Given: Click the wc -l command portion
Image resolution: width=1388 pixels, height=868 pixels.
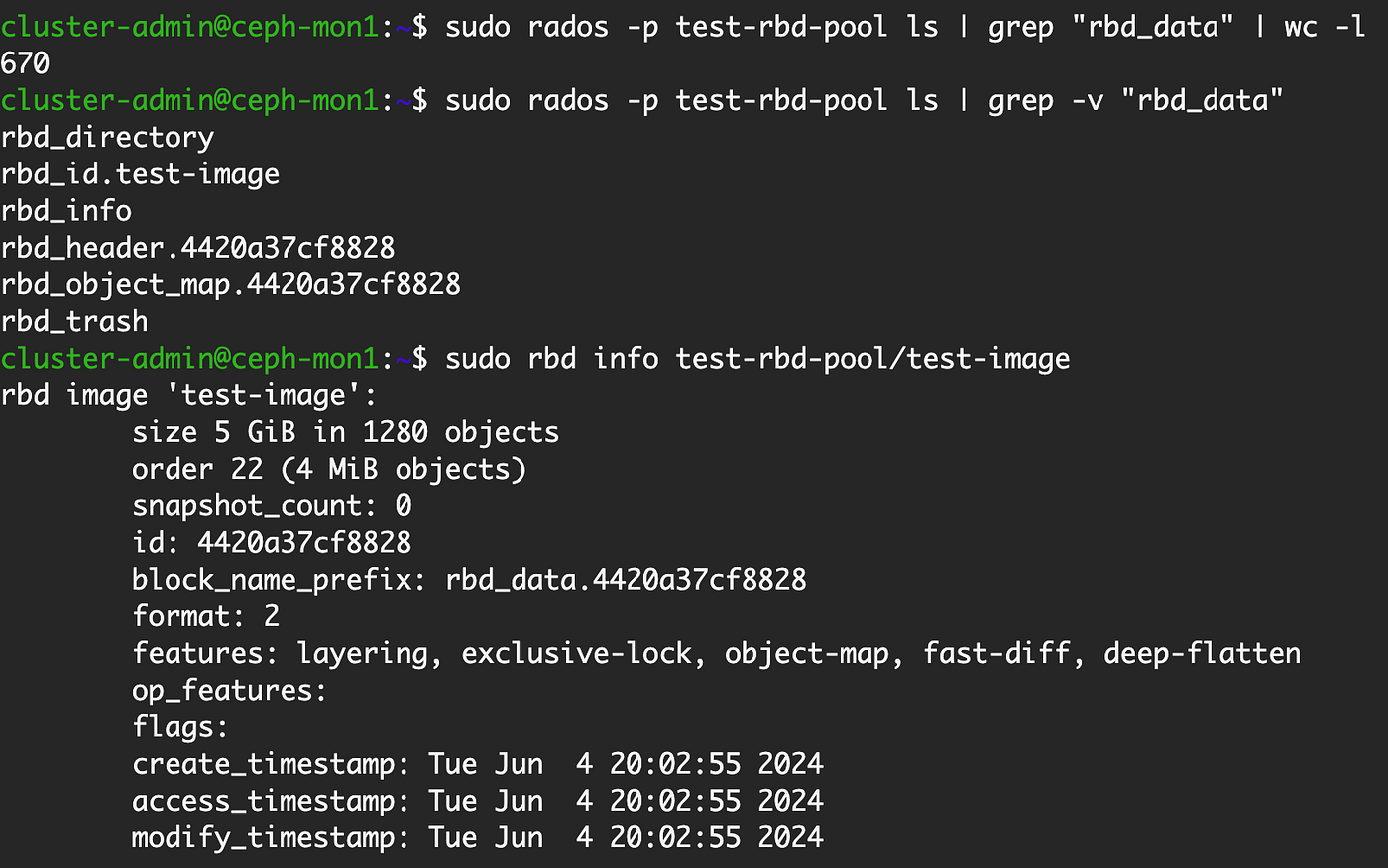Looking at the screenshot, I should (1325, 27).
